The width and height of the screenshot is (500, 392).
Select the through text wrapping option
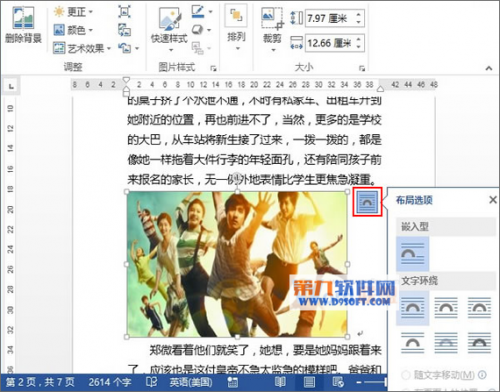479,307
